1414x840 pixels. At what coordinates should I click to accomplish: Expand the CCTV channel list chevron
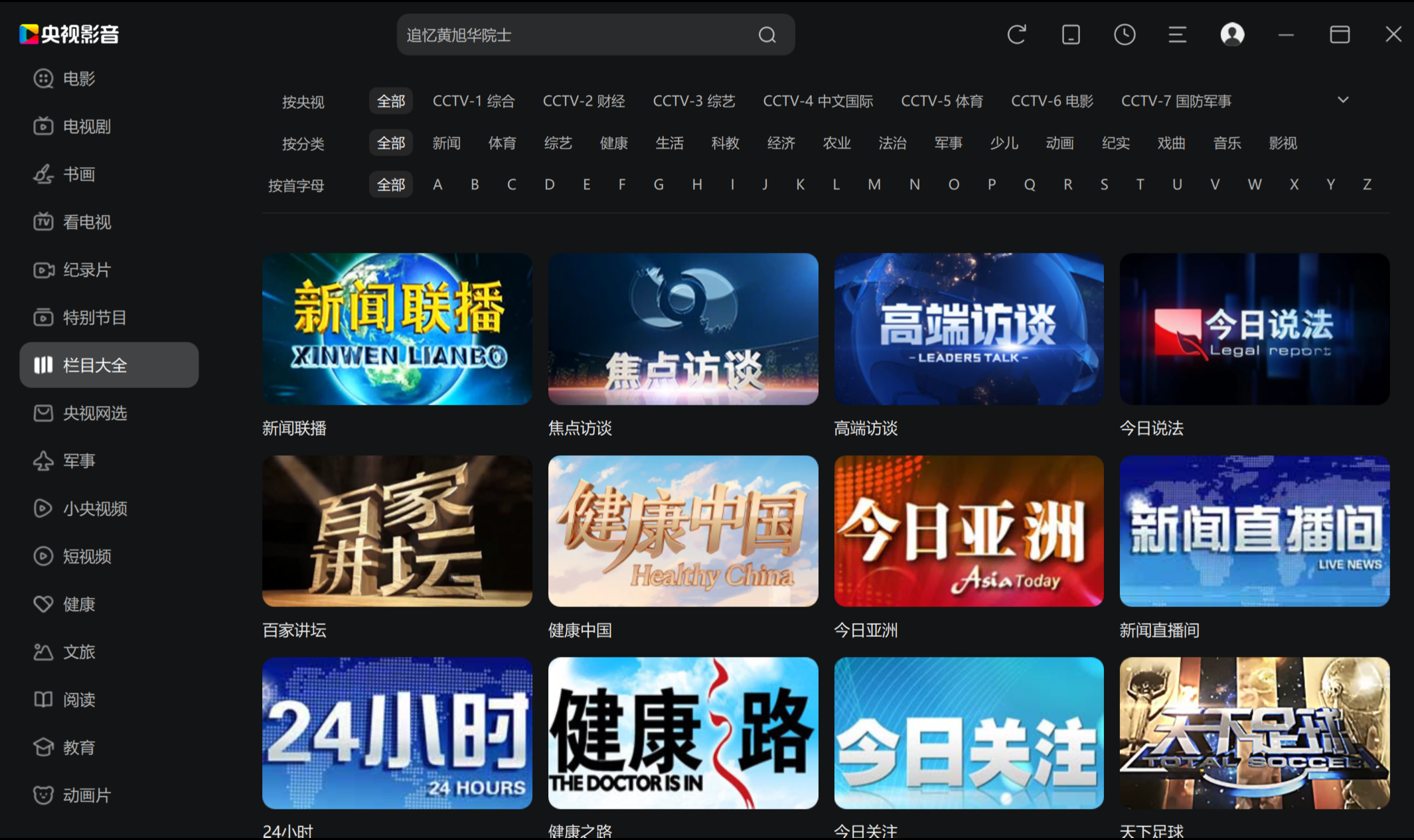pos(1343,100)
